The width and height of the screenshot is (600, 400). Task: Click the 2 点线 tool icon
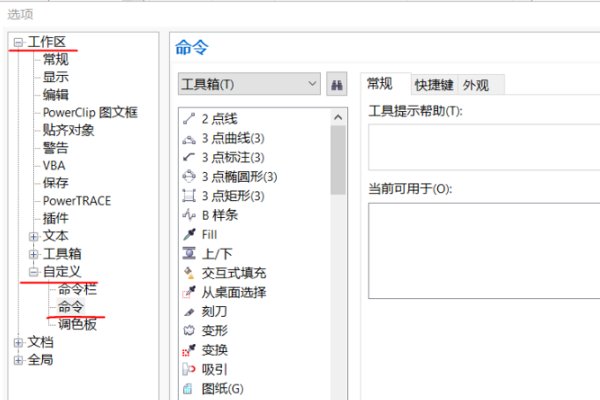189,119
